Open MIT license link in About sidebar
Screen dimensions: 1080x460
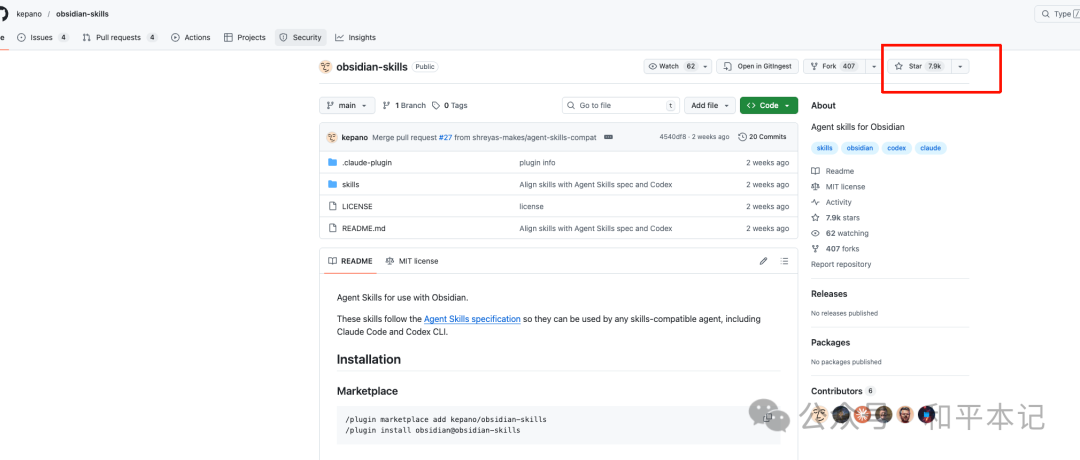pyautogui.click(x=838, y=187)
